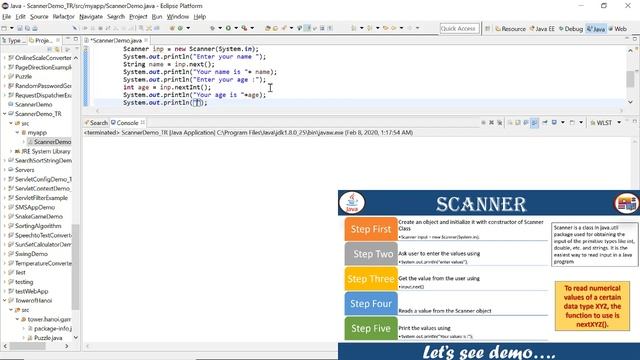This screenshot has width=640, height=360.
Task: Open the Edit menu
Action: (x=20, y=17)
